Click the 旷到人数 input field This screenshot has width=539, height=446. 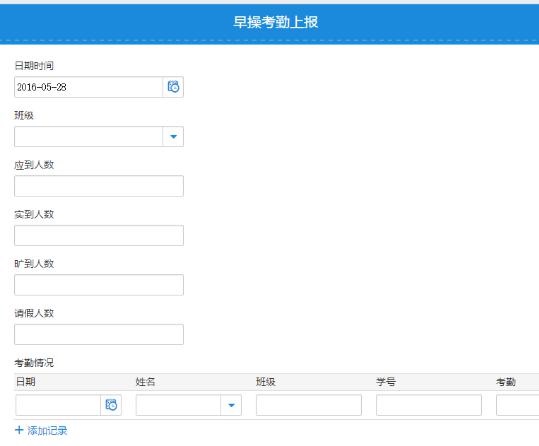[99, 285]
